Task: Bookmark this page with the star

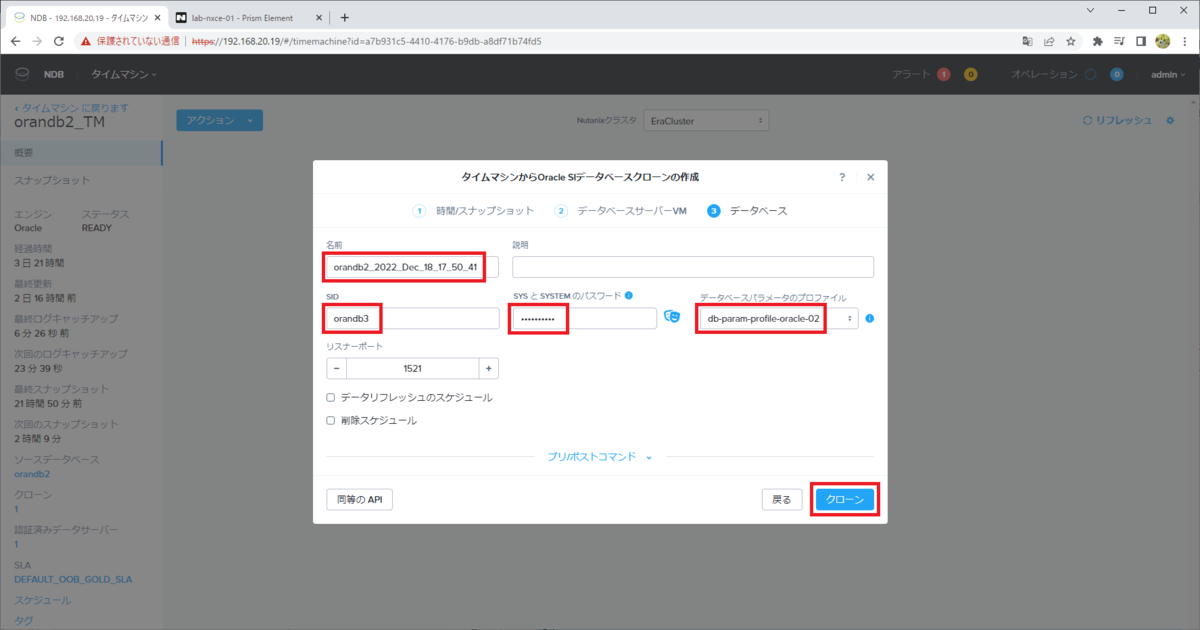Action: (1070, 41)
